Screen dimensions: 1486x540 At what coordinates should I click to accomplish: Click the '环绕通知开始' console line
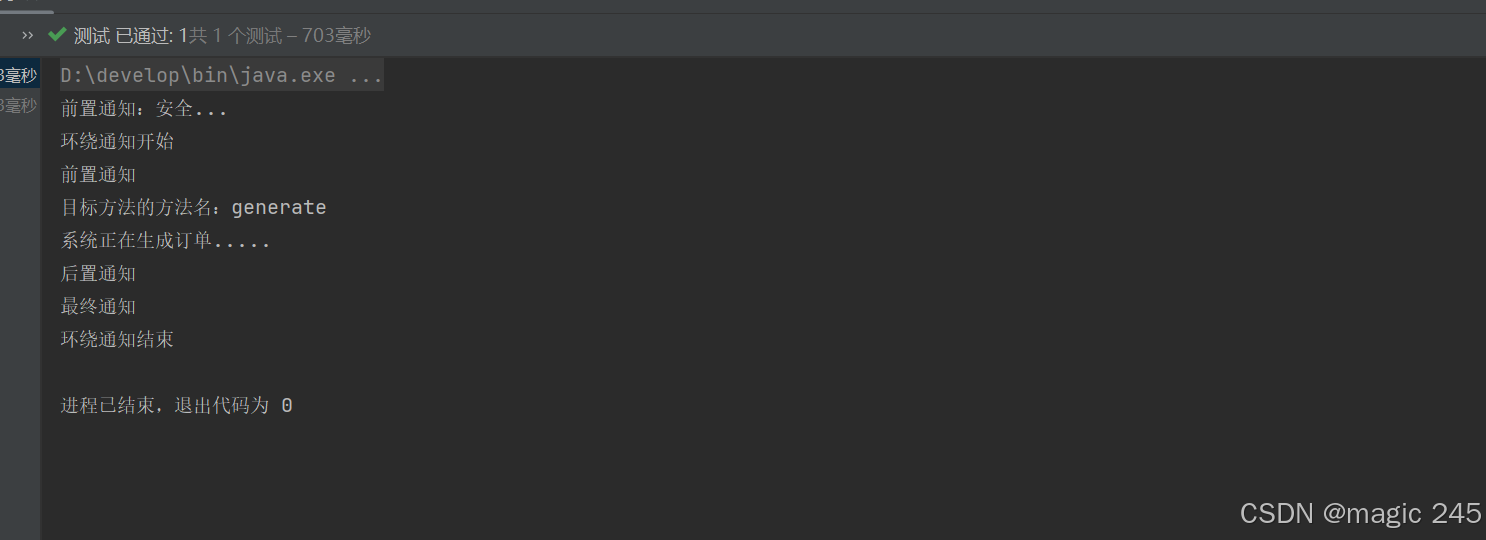tap(117, 142)
